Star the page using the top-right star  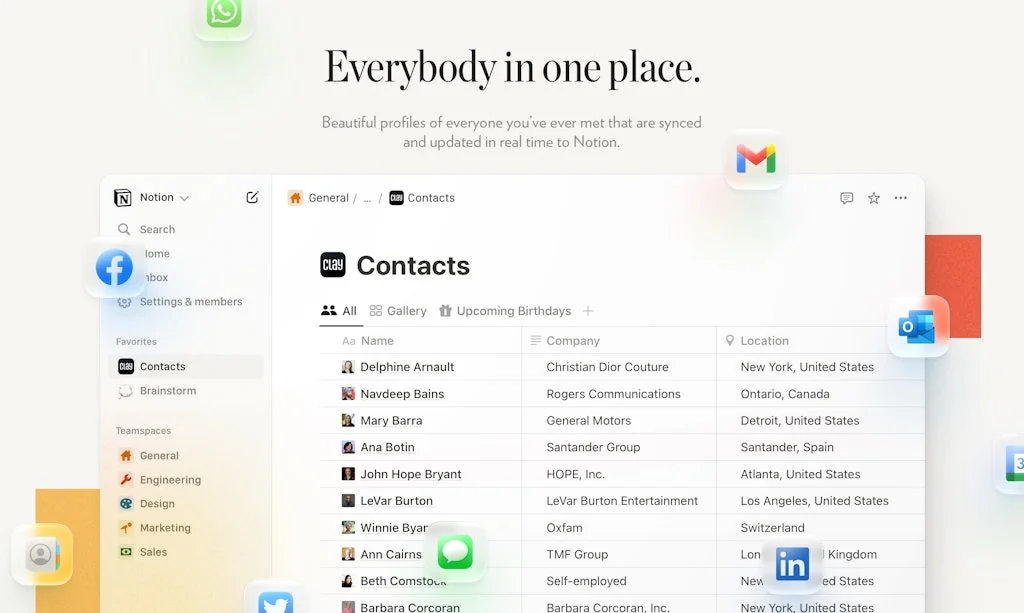(872, 198)
